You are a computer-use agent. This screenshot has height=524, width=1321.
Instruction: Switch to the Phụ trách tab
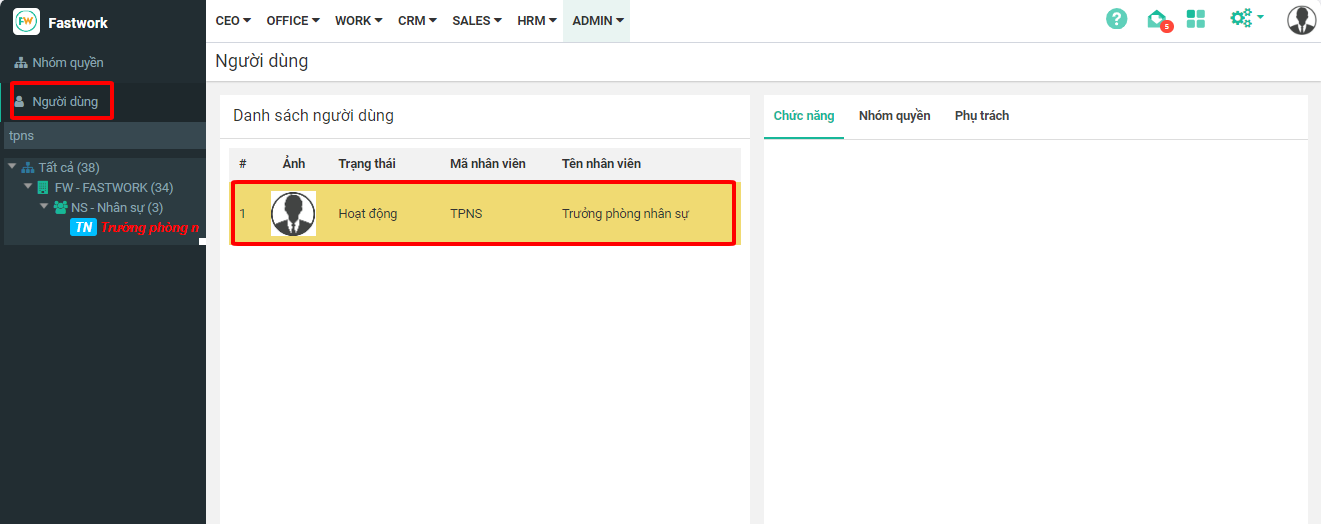(x=981, y=116)
